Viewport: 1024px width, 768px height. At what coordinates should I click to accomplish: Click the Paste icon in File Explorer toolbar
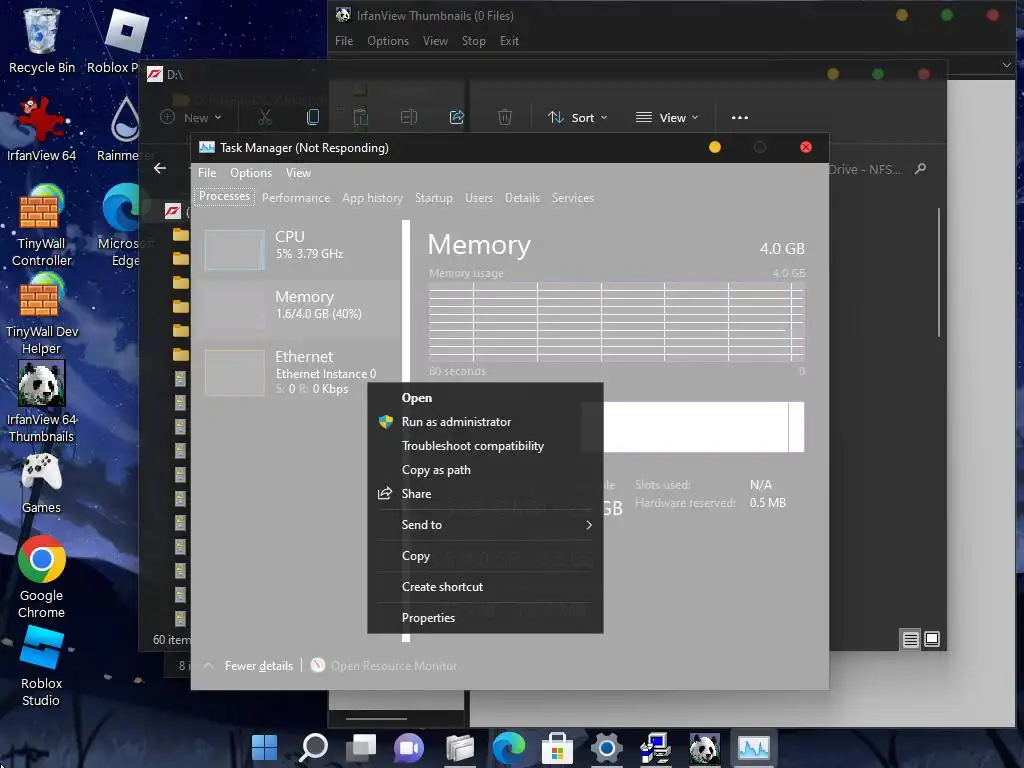[360, 117]
